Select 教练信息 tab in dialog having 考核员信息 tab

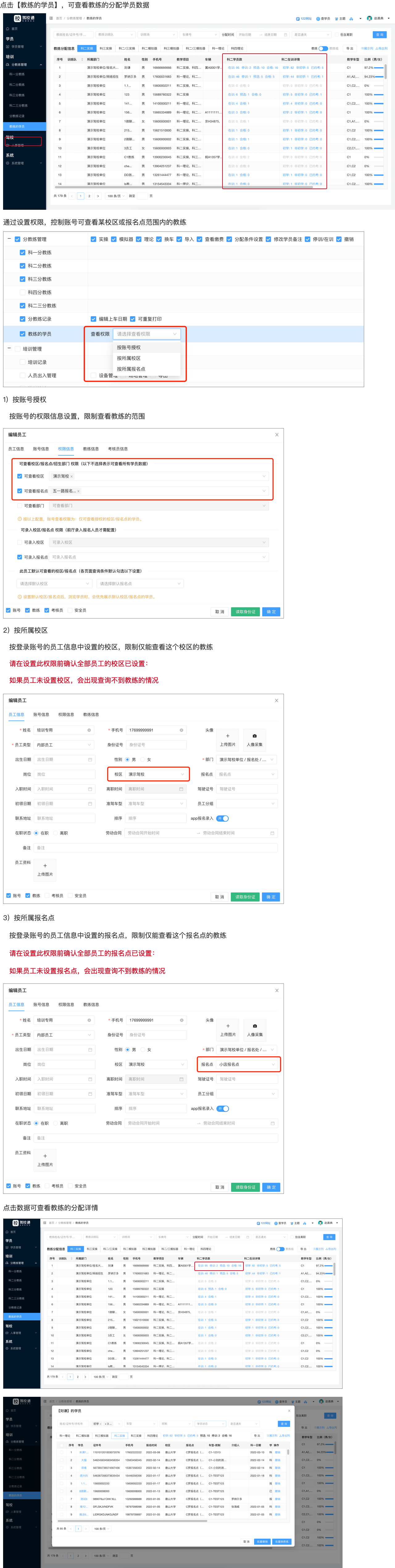point(91,449)
